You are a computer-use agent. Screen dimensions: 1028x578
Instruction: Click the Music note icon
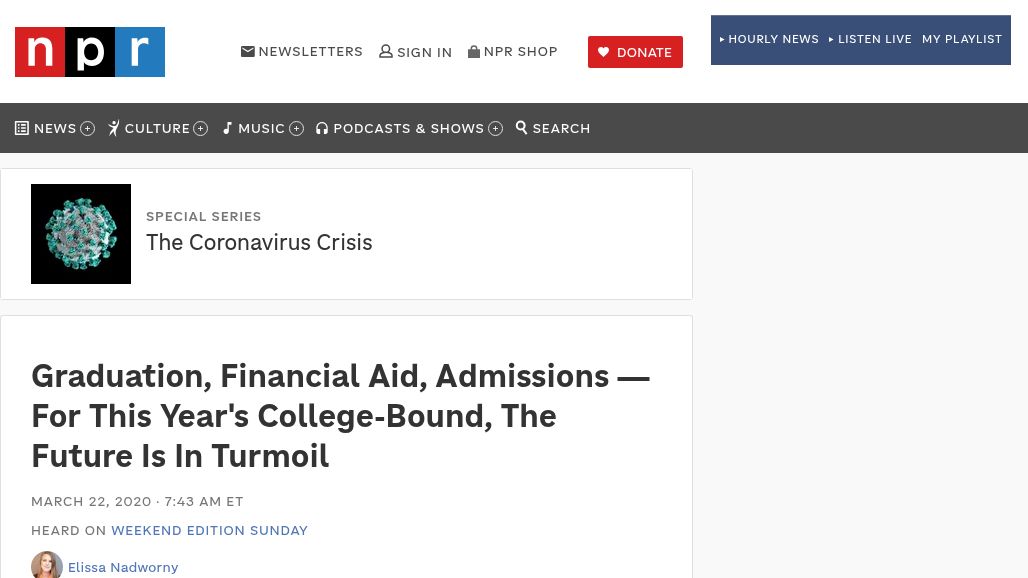pos(227,128)
